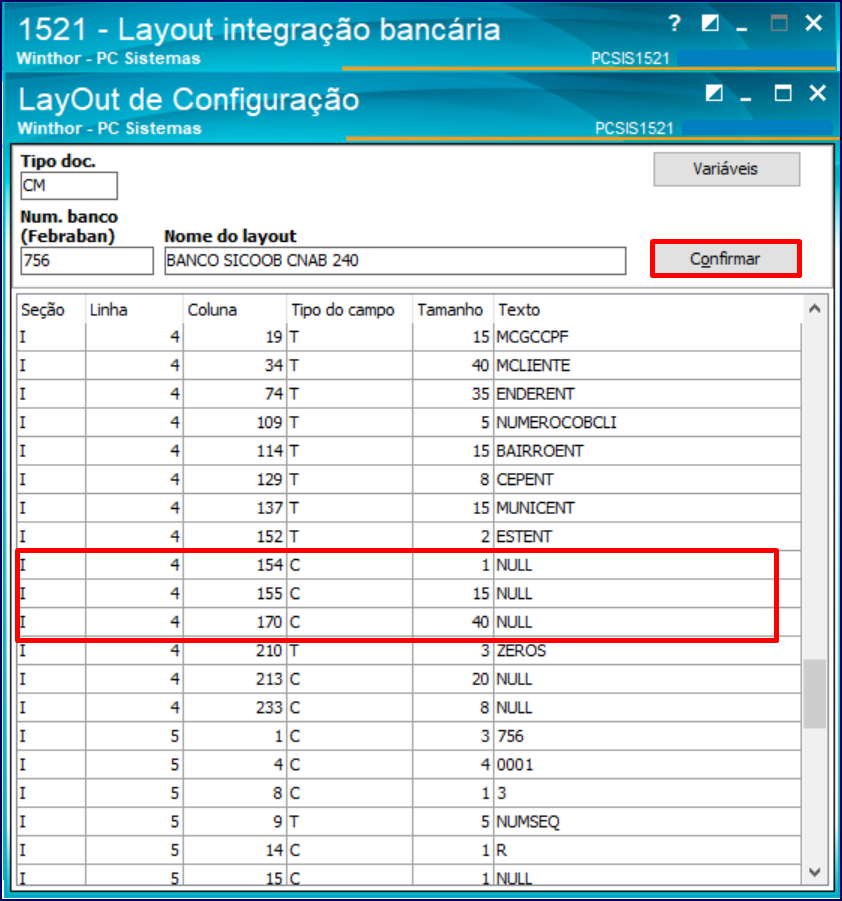Click the Tamanho column header
Image resolution: width=842 pixels, height=901 pixels.
click(453, 310)
